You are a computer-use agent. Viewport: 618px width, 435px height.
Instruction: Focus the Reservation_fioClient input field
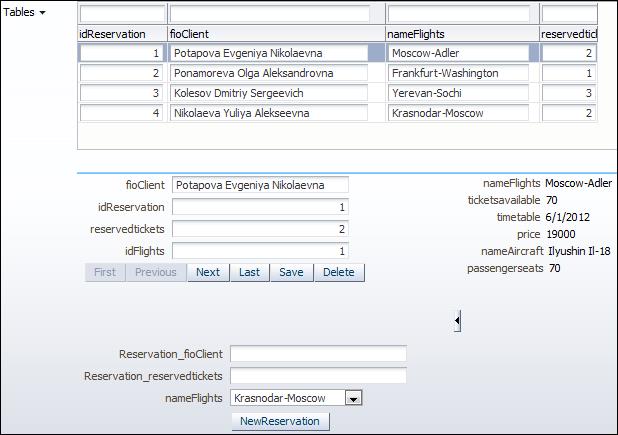click(318, 354)
